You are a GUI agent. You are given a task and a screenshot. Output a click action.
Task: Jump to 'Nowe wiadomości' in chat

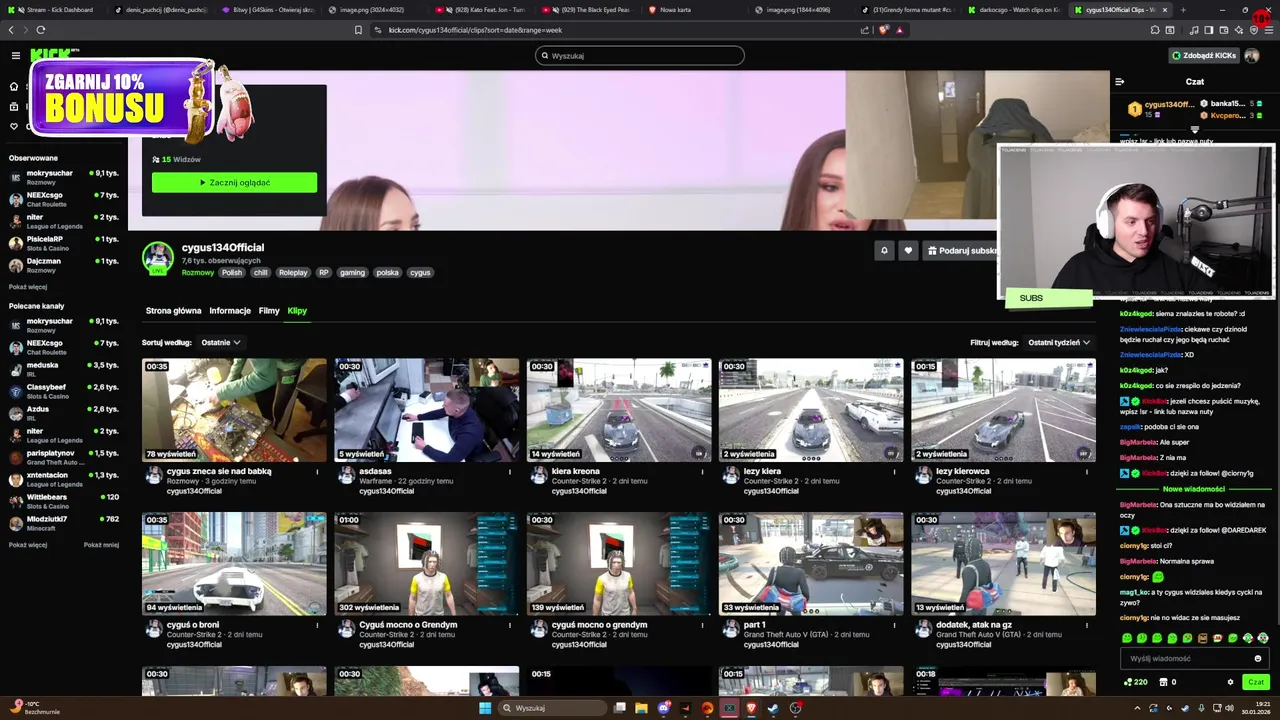(x=1194, y=489)
